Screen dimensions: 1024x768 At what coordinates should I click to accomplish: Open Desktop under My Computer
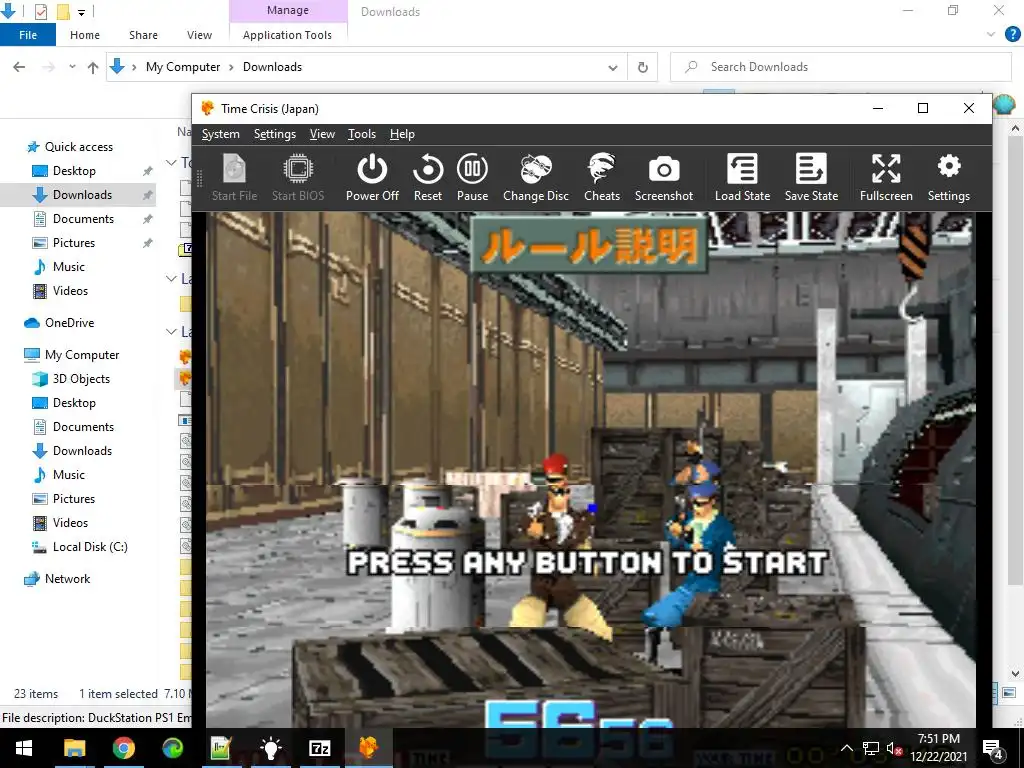[x=74, y=403]
